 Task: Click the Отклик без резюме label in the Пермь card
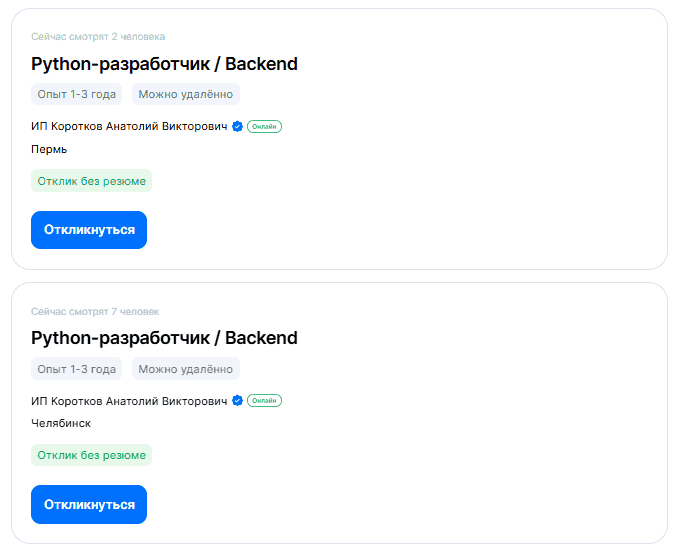pyautogui.click(x=91, y=181)
